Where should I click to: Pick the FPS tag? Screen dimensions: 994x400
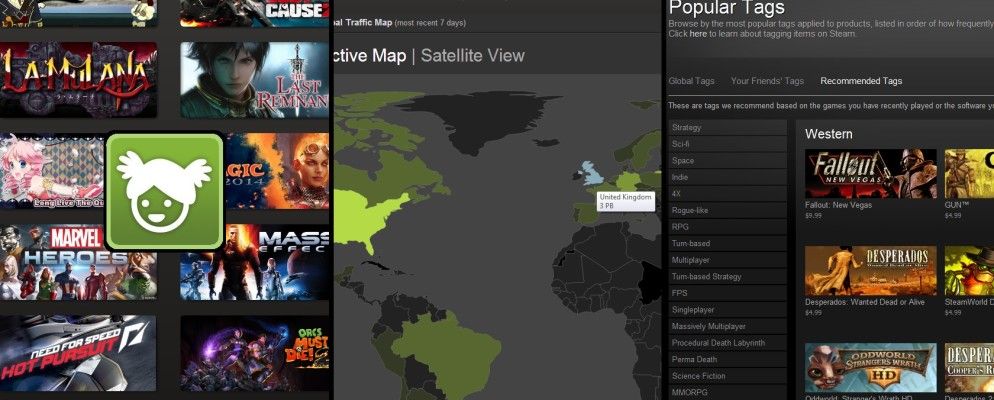[728, 293]
